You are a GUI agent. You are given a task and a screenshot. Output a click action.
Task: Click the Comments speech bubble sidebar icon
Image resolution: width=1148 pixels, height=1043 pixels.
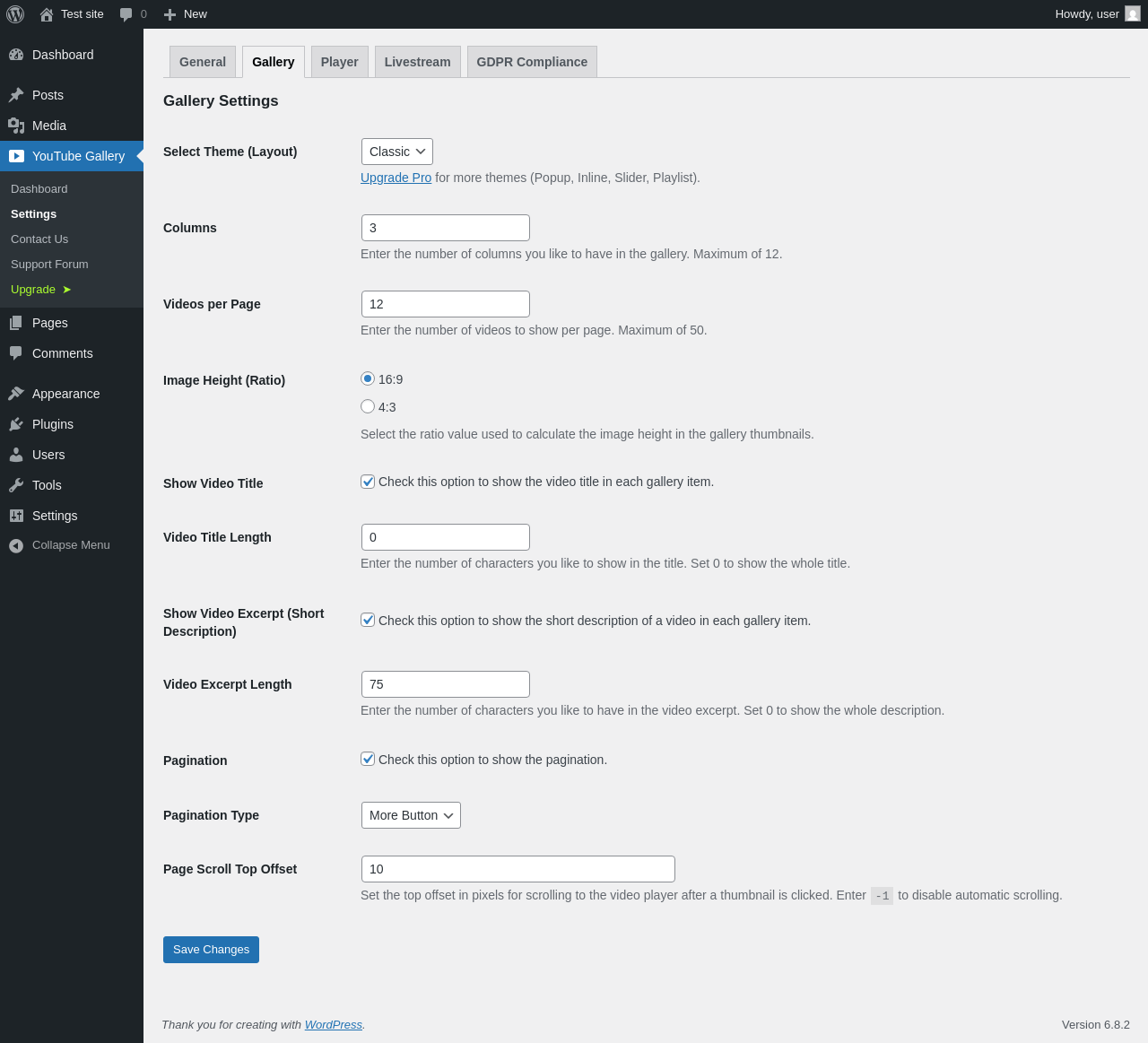[16, 353]
